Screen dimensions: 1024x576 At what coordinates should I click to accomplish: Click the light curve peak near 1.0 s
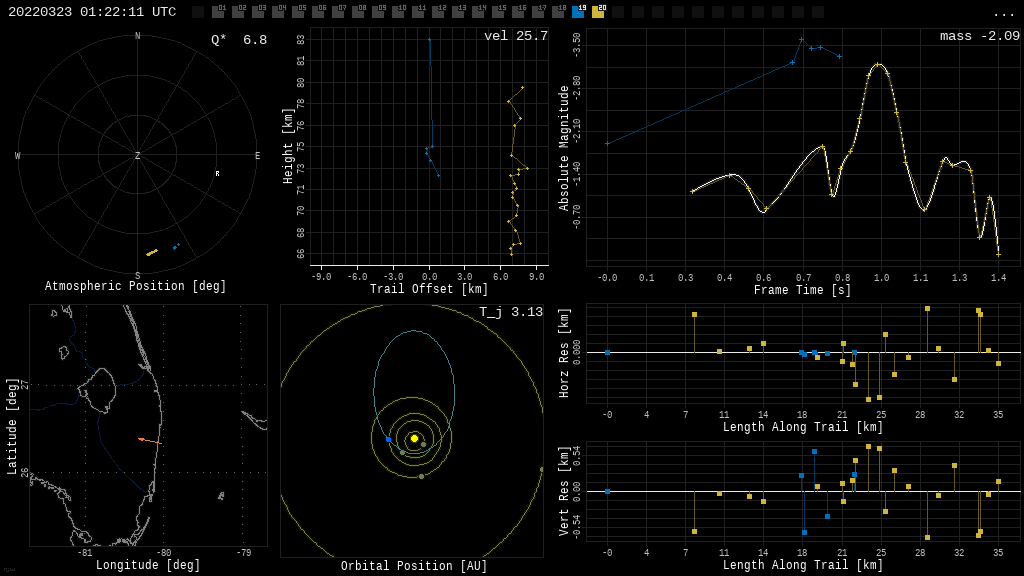click(x=879, y=64)
